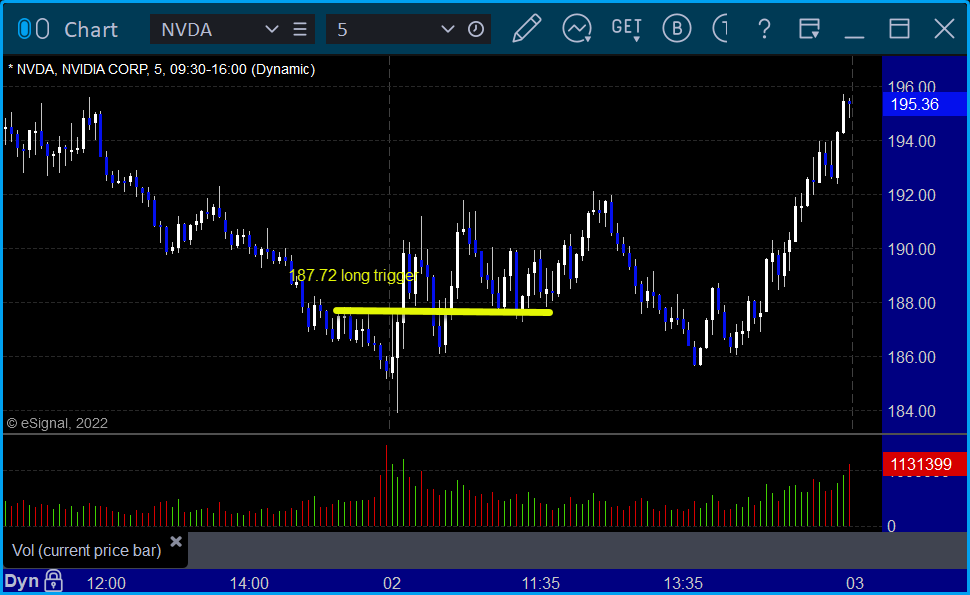Click the current price marker 195.36
This screenshot has height=595, width=970.
coord(924,105)
